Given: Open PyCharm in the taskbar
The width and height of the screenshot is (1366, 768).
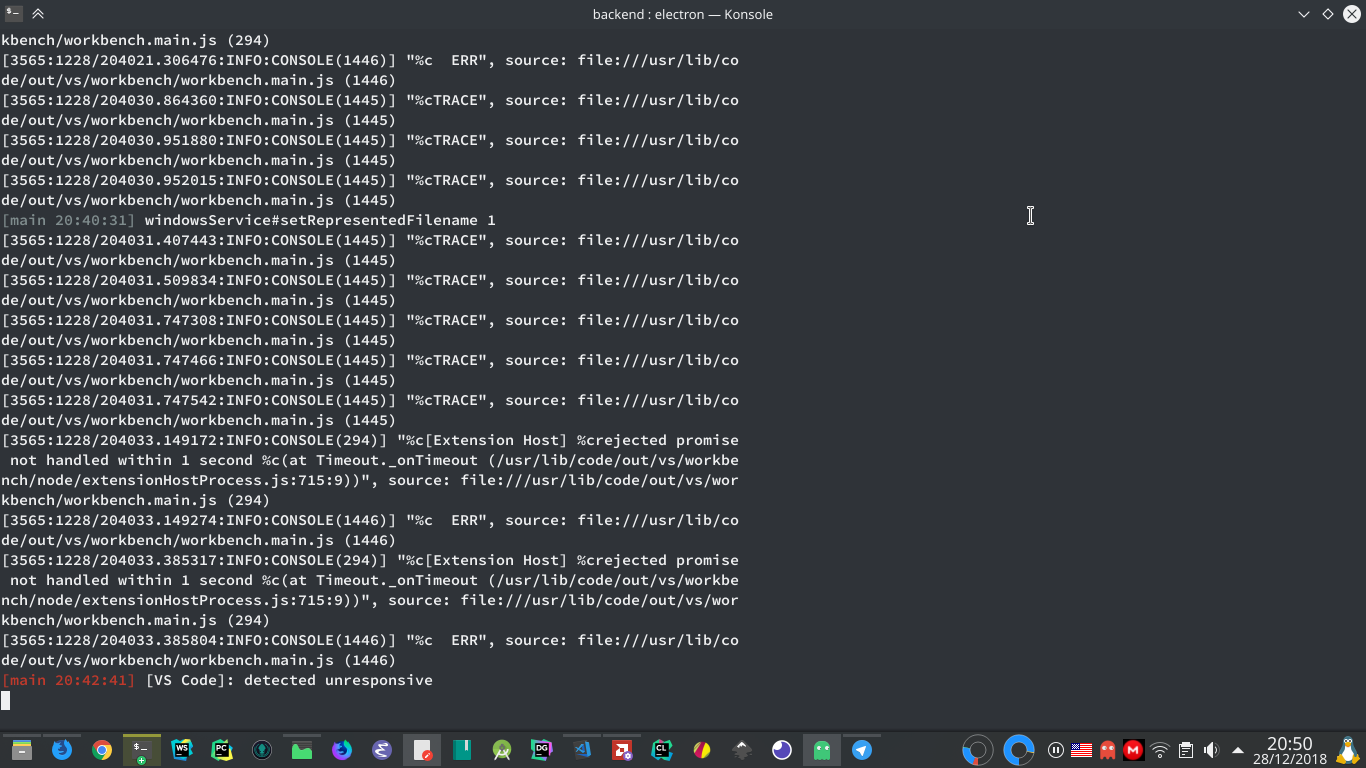Looking at the screenshot, I should point(221,750).
